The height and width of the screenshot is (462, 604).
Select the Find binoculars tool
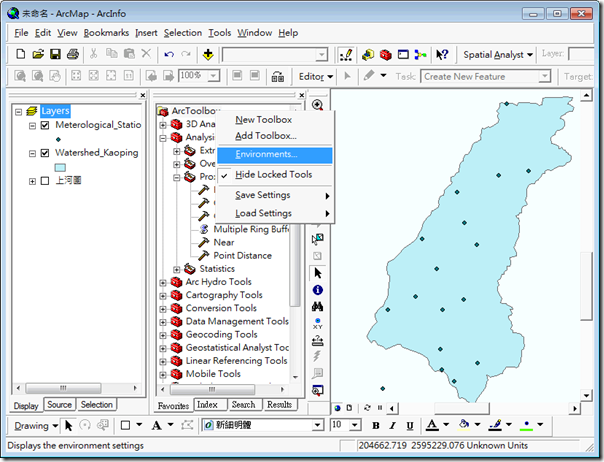click(x=317, y=307)
